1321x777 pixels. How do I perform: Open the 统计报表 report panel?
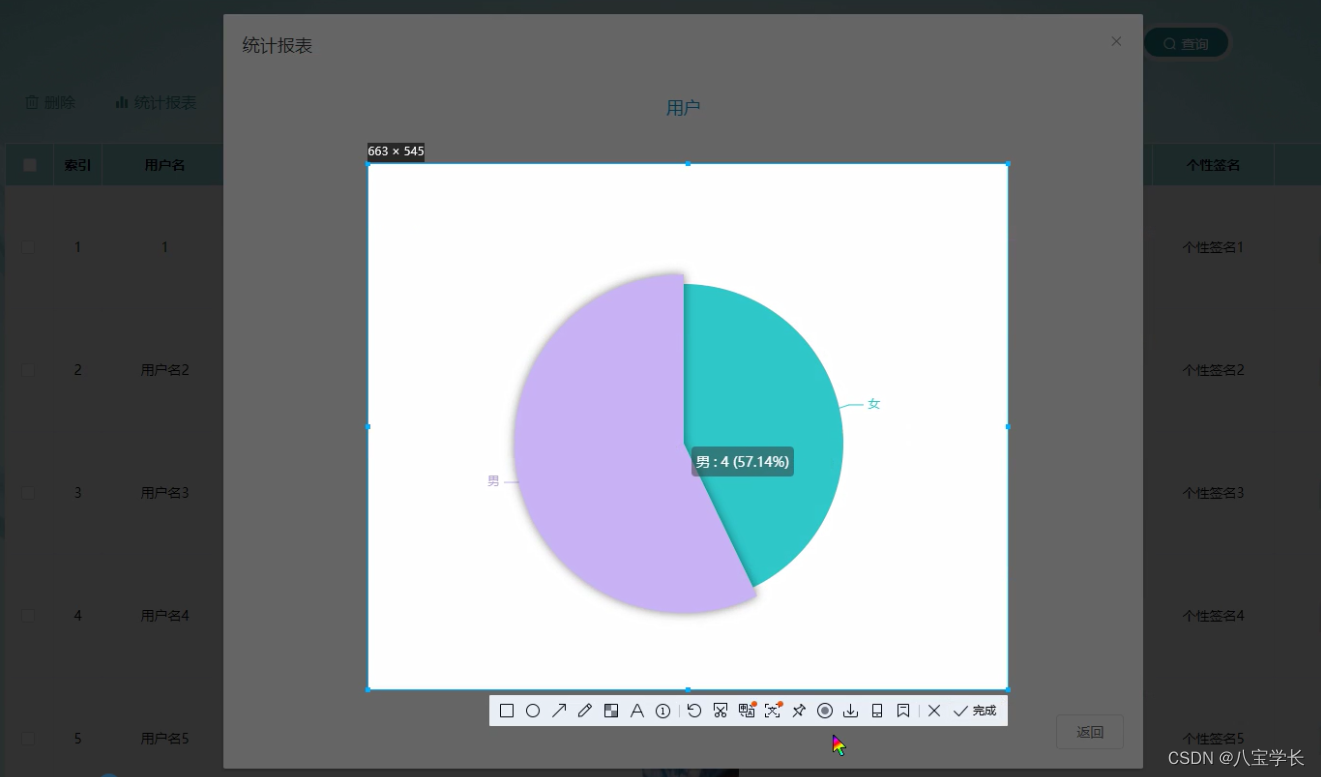155,101
